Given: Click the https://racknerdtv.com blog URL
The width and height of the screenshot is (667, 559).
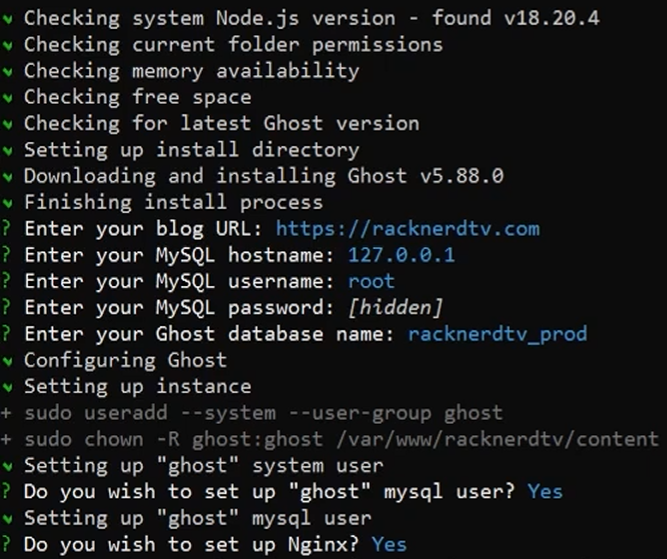Looking at the screenshot, I should coord(408,229).
